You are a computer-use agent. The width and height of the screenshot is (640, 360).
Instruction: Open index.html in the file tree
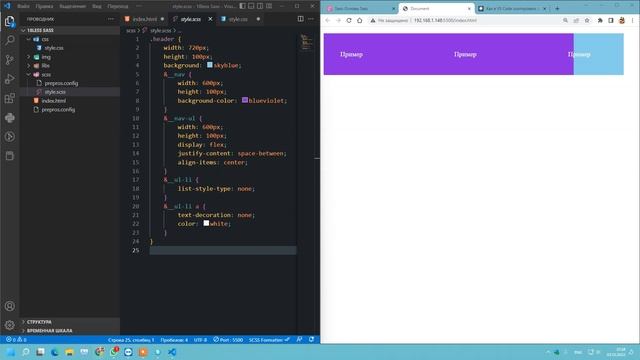53,101
